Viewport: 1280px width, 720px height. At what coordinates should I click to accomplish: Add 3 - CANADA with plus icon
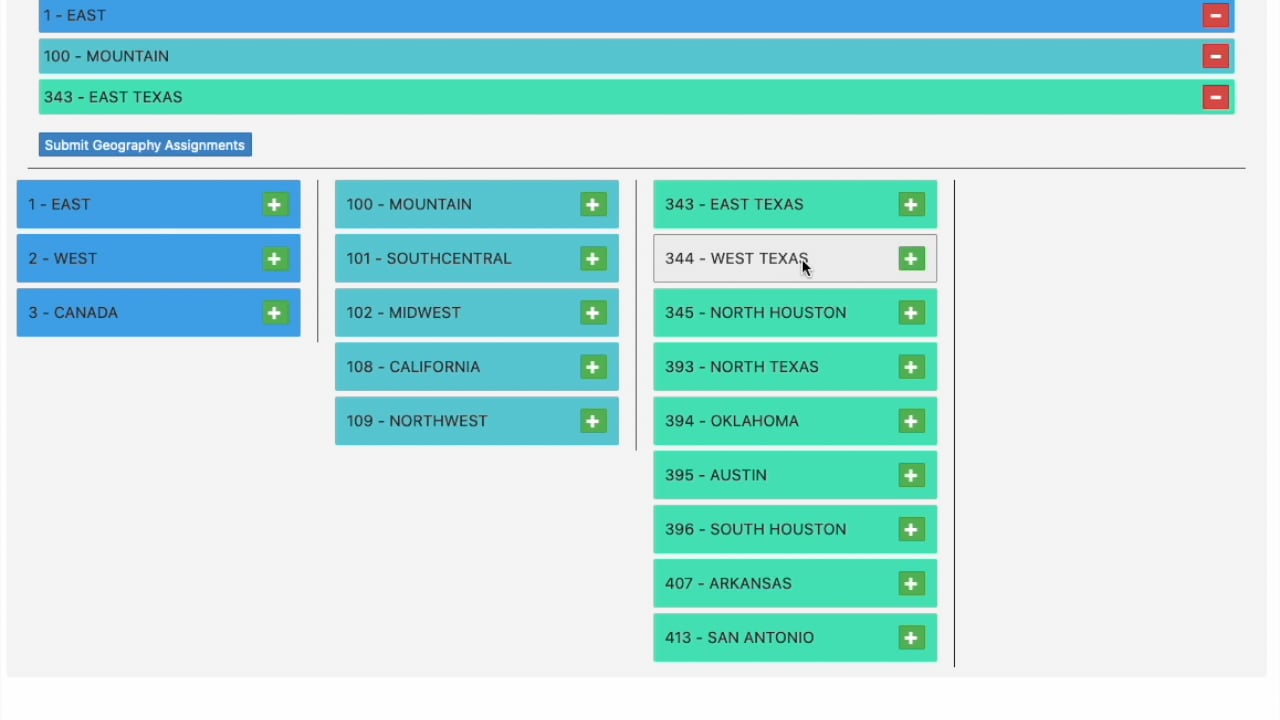[x=275, y=313]
